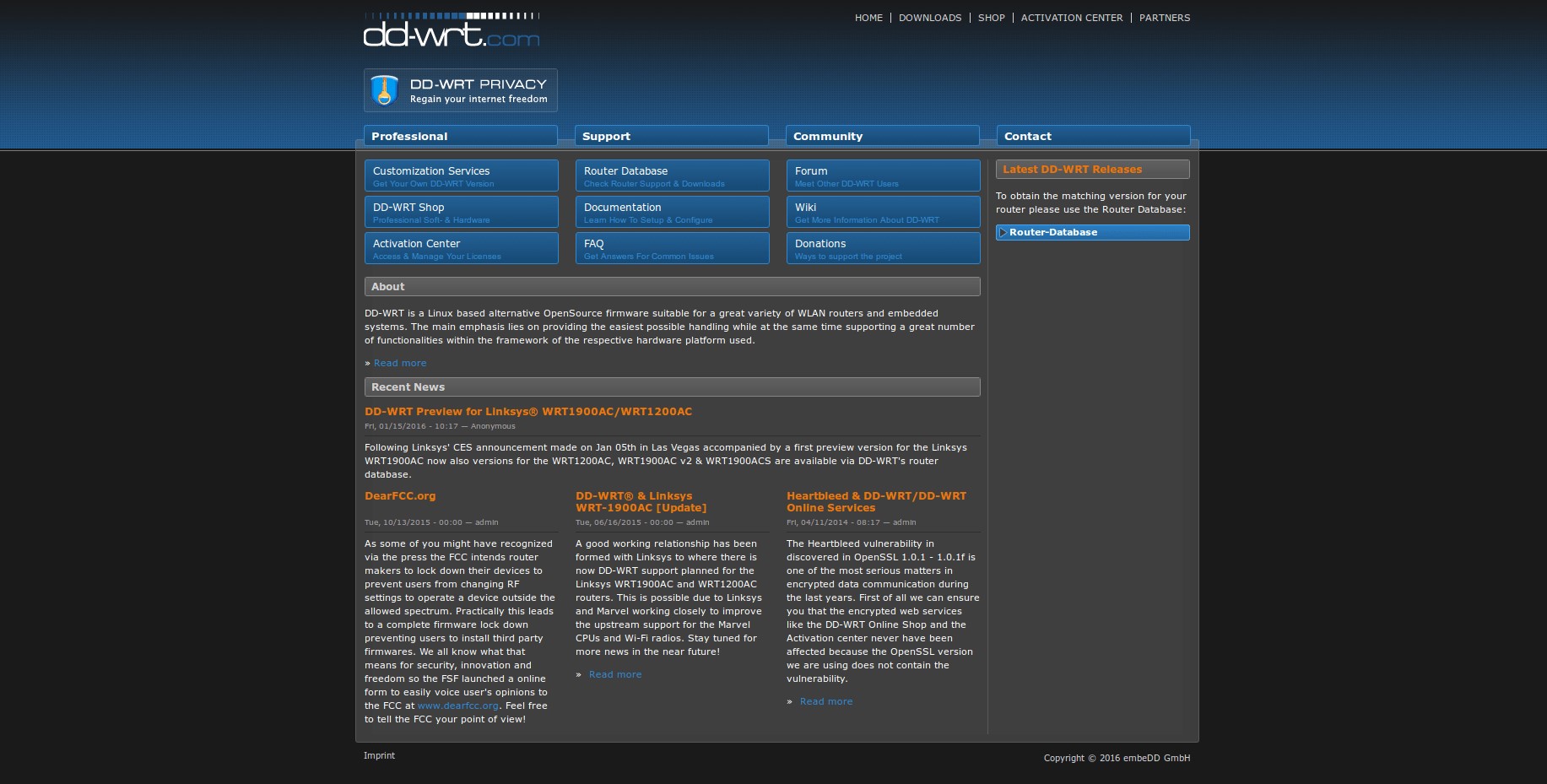1547x784 pixels.
Task: Open the Imprint footer link
Action: pos(379,756)
